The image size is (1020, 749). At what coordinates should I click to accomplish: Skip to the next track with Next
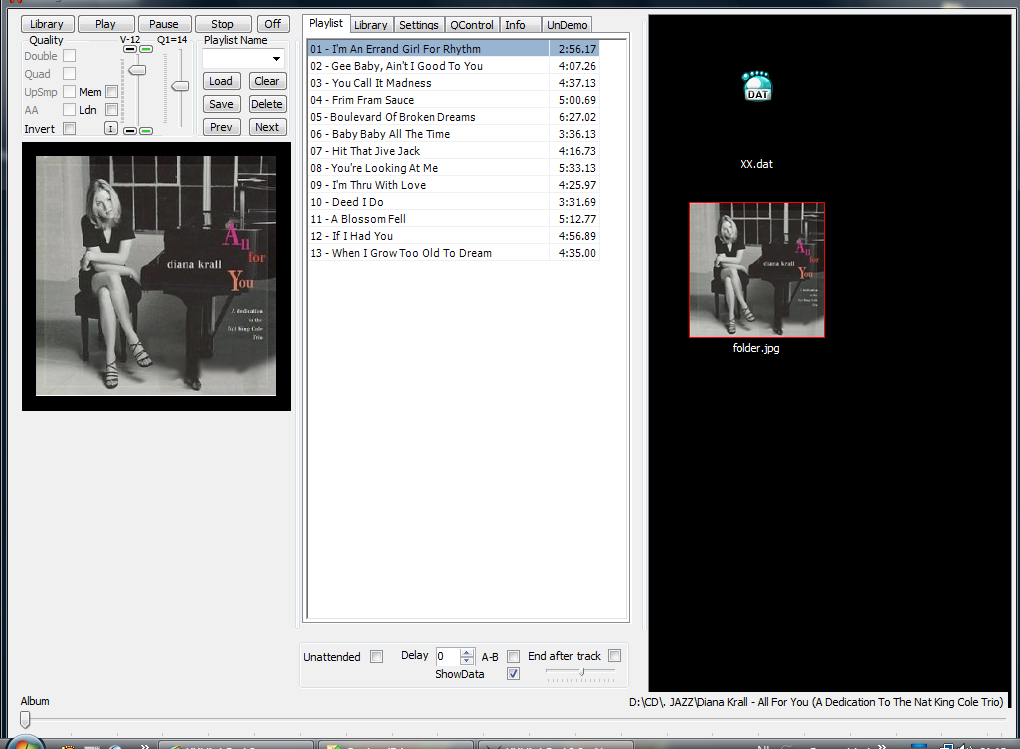pyautogui.click(x=267, y=127)
